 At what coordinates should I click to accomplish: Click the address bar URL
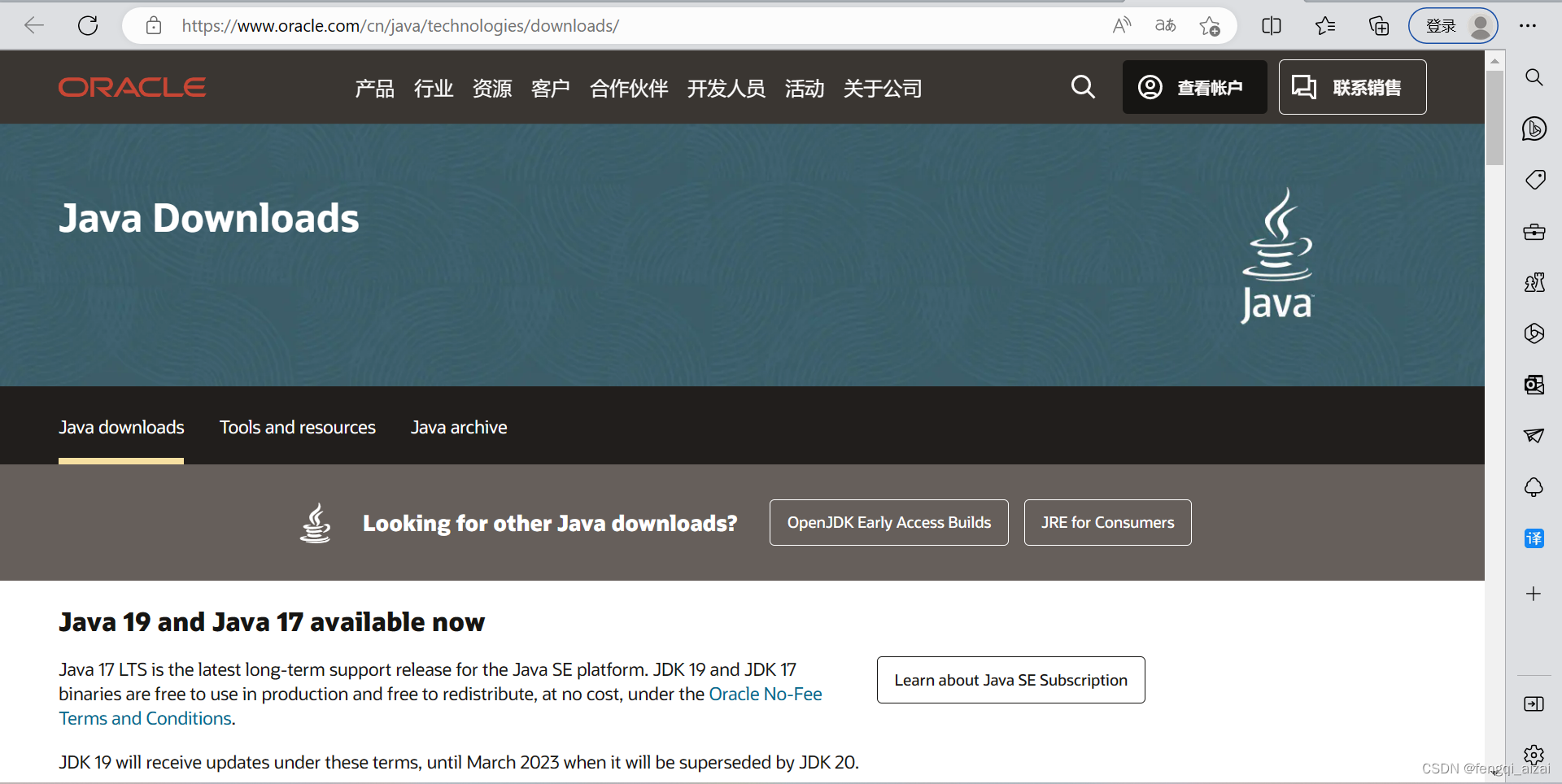400,26
